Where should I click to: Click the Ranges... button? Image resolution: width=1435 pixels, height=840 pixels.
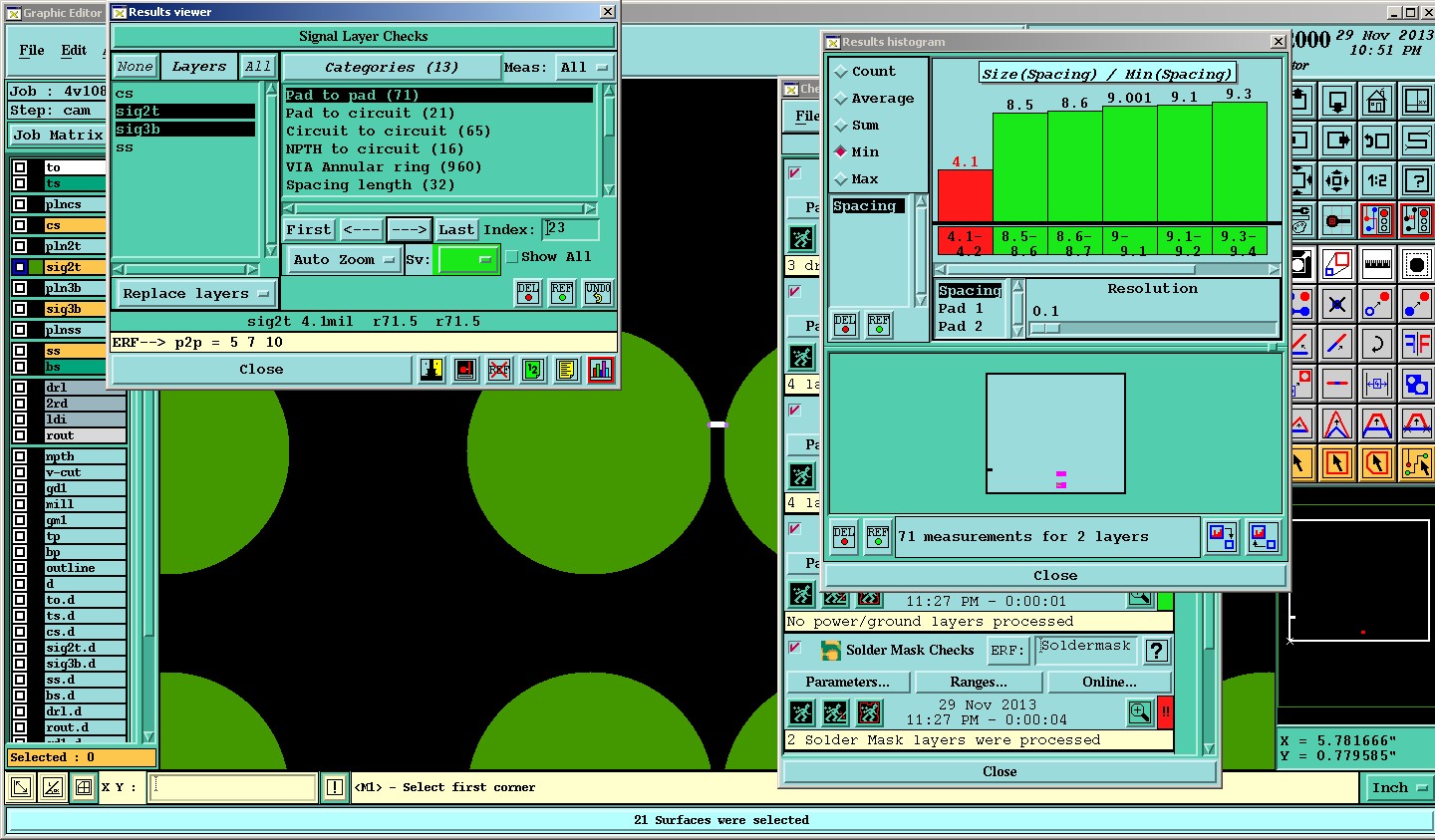click(x=979, y=683)
